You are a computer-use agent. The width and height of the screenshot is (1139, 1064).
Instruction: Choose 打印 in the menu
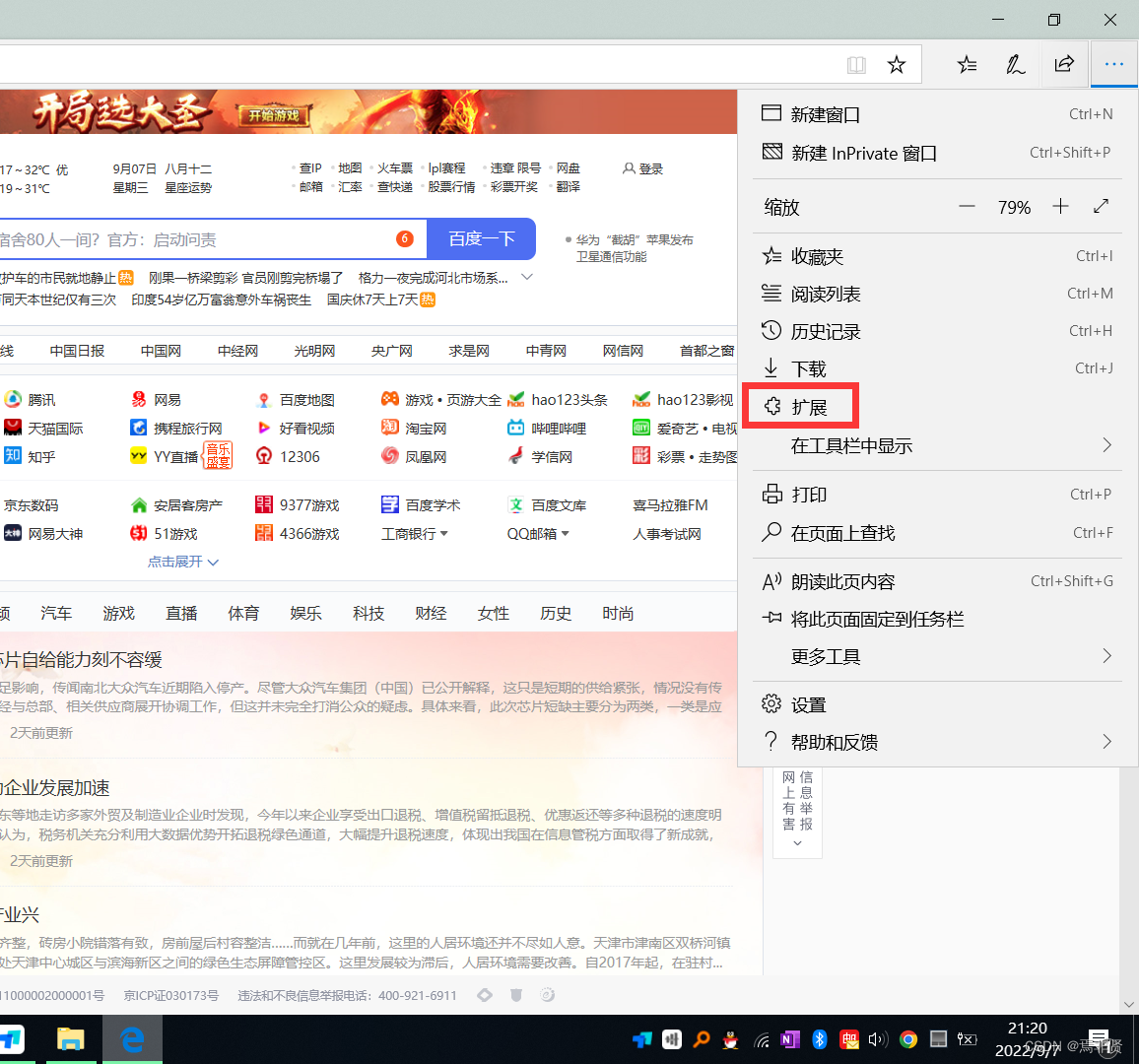pos(937,495)
